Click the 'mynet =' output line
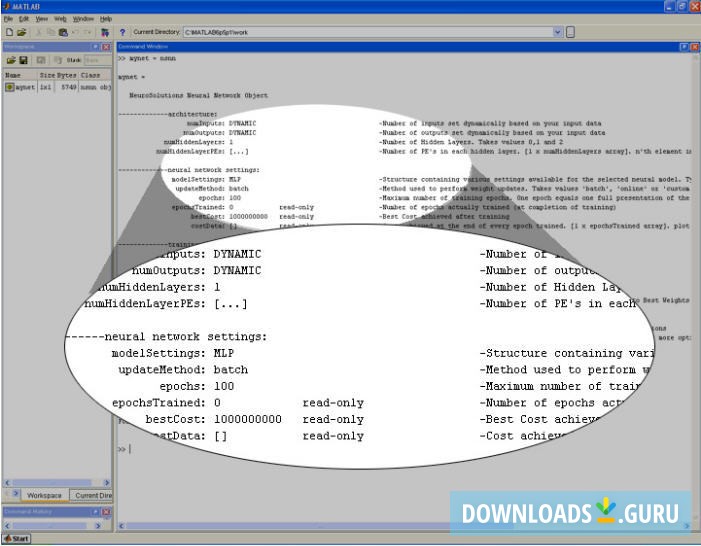This screenshot has width=701, height=546. (x=131, y=77)
